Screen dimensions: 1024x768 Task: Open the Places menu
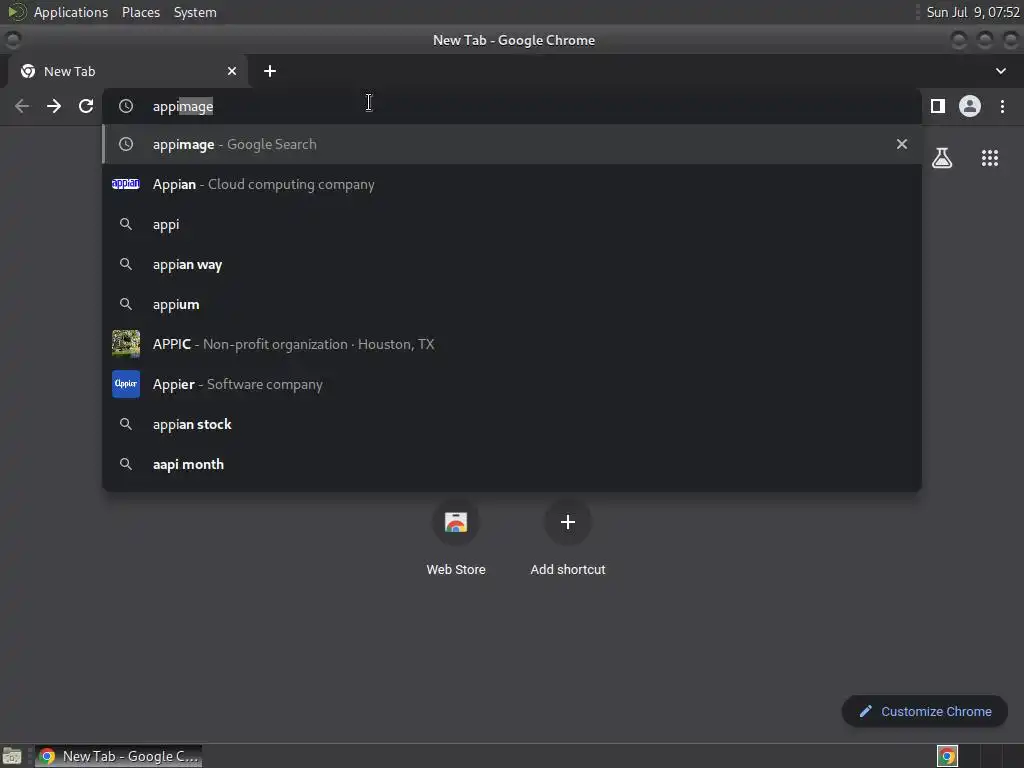tap(141, 12)
